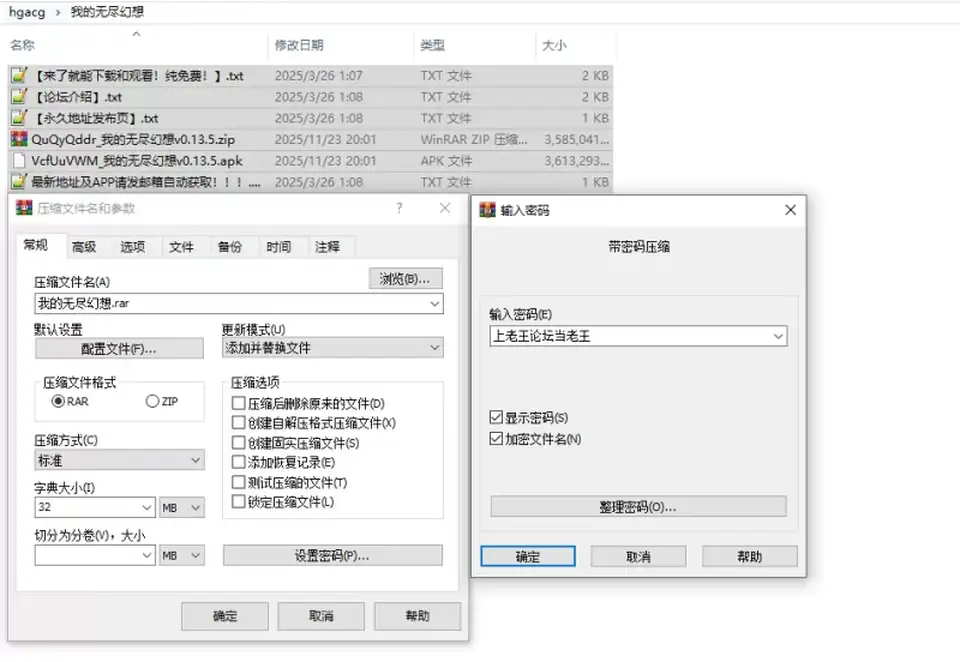Open the archive name dropdown 我的无尽幻想.rar
This screenshot has width=960, height=662.
pos(435,303)
